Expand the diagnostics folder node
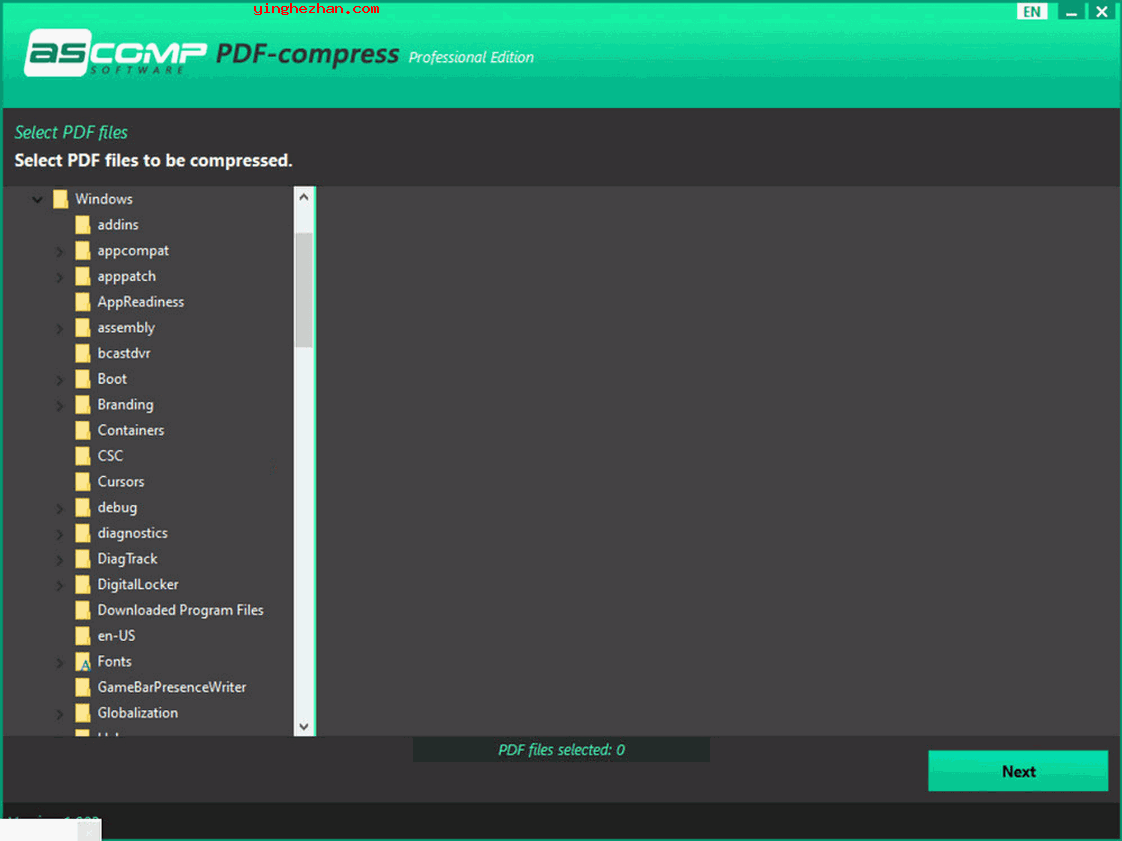1122x841 pixels. coord(60,534)
